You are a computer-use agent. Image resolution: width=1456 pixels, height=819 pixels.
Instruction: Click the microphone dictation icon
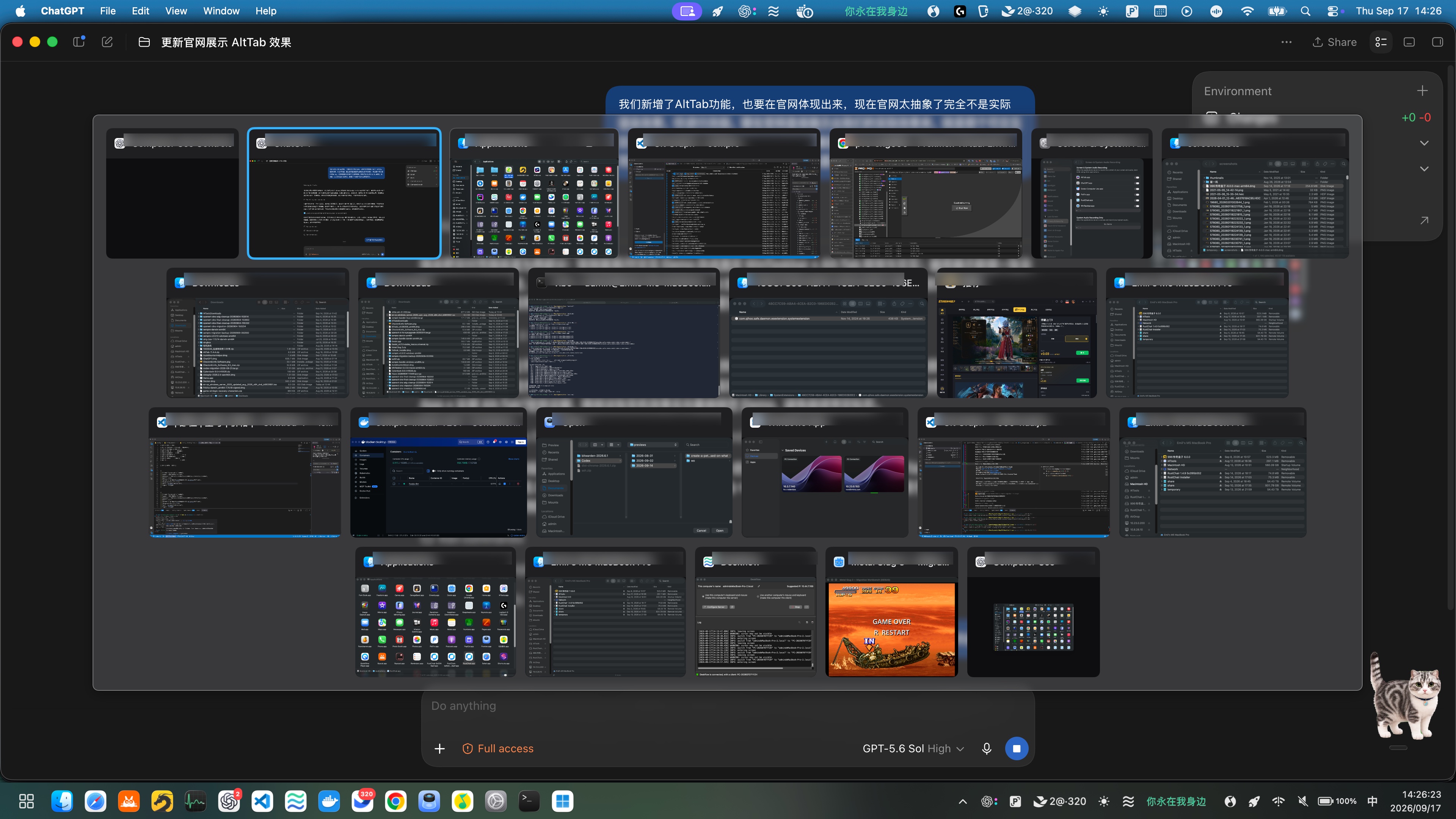pyautogui.click(x=987, y=748)
